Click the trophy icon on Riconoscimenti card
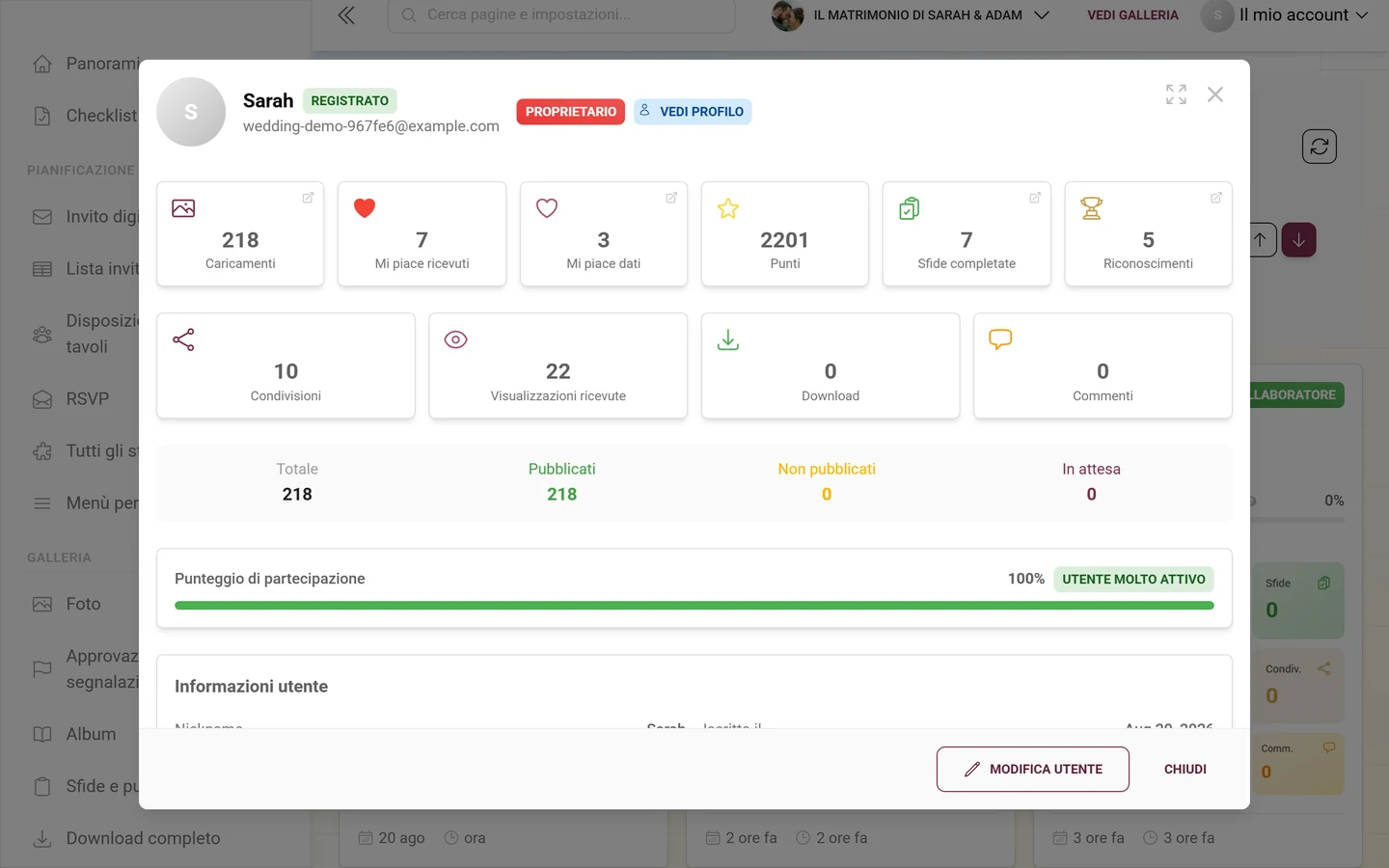The height and width of the screenshot is (868, 1389). (x=1092, y=208)
